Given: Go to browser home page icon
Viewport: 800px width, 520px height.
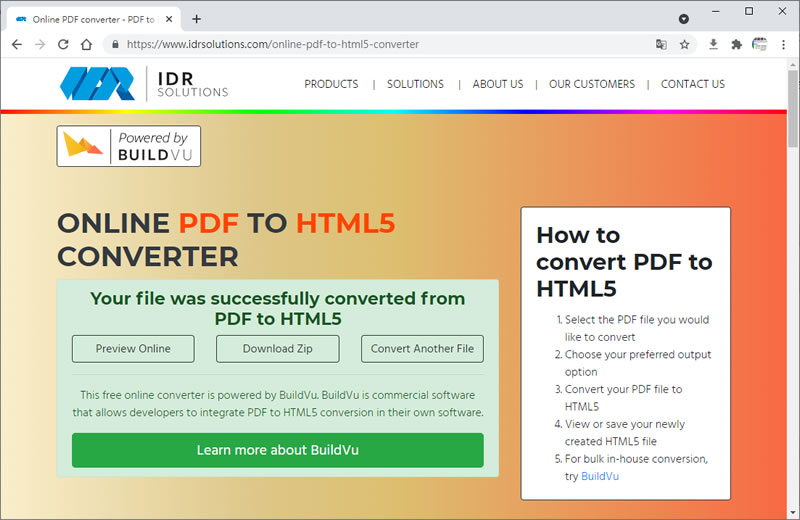Looking at the screenshot, I should [87, 44].
